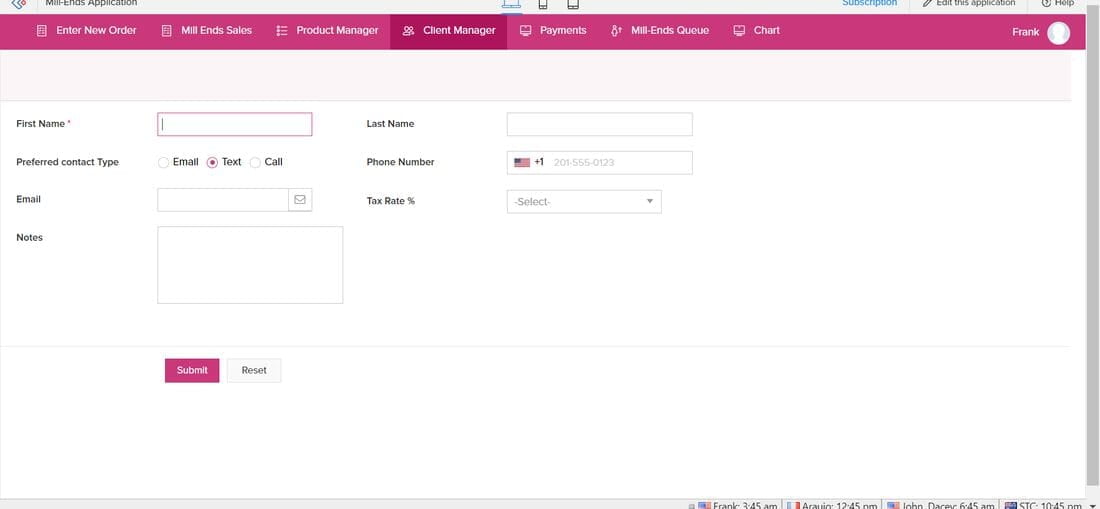This screenshot has width=1100, height=509.
Task: Focus the First Name input field
Action: point(234,124)
